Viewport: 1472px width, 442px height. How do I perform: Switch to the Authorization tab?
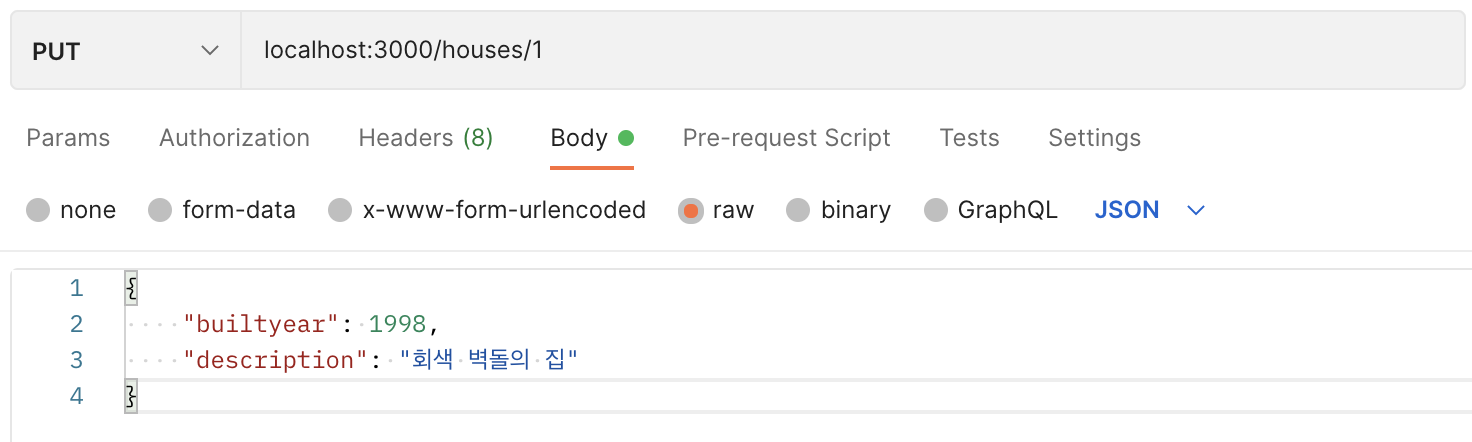pos(234,138)
